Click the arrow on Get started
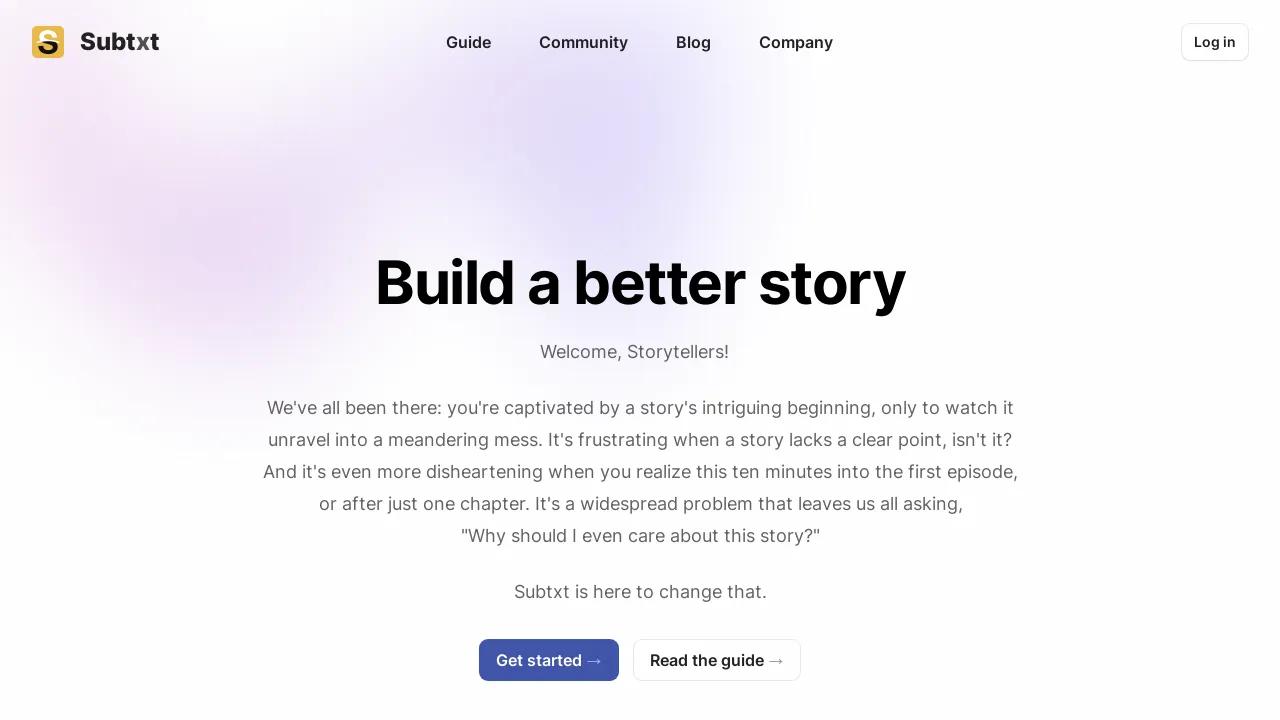 [x=594, y=660]
